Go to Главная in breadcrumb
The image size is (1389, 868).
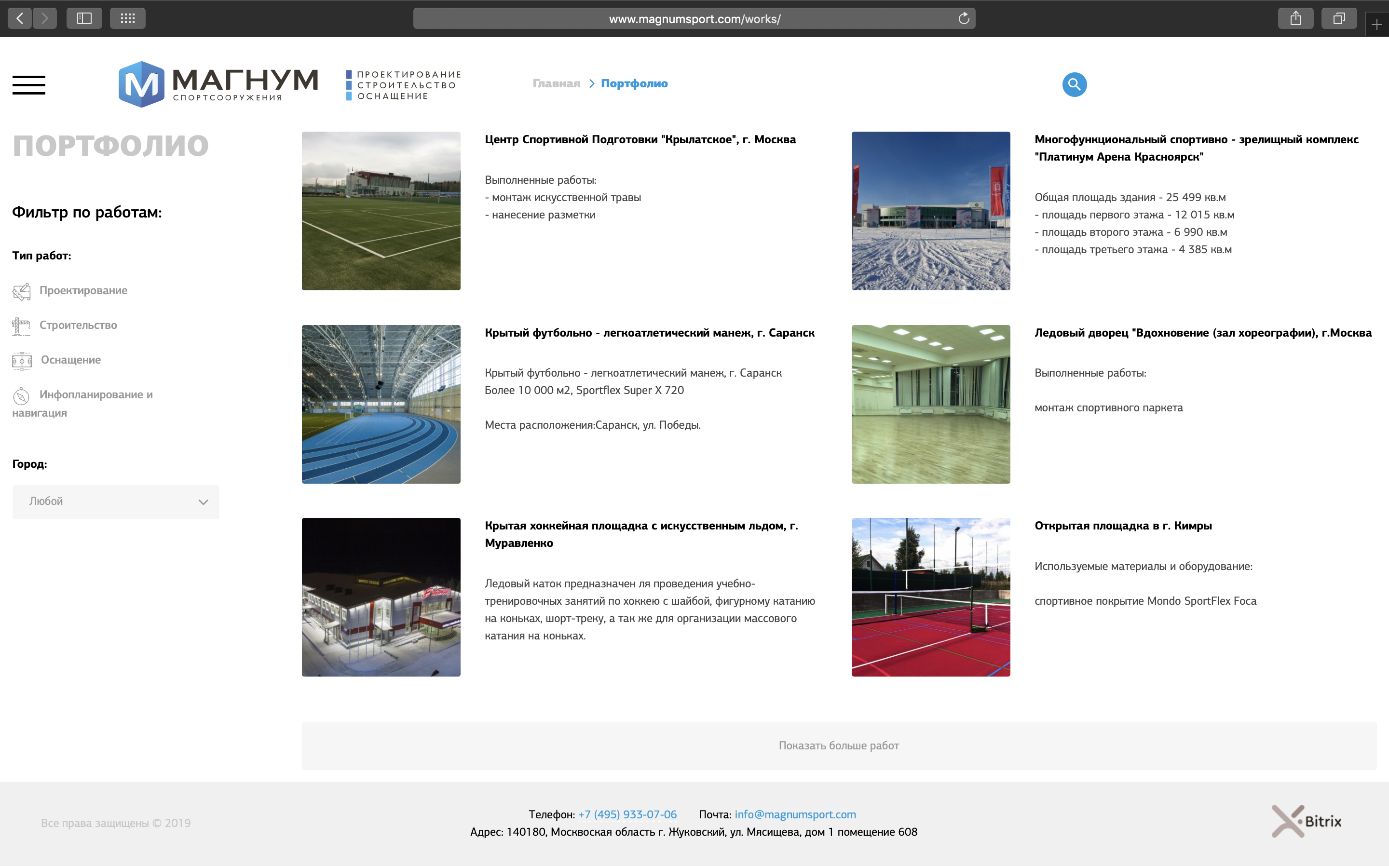556,84
